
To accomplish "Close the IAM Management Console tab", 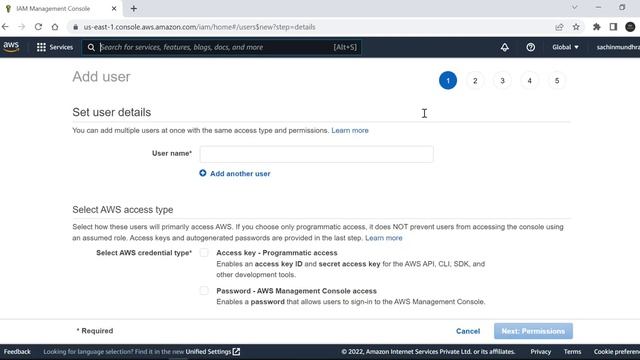I will point(114,8).
